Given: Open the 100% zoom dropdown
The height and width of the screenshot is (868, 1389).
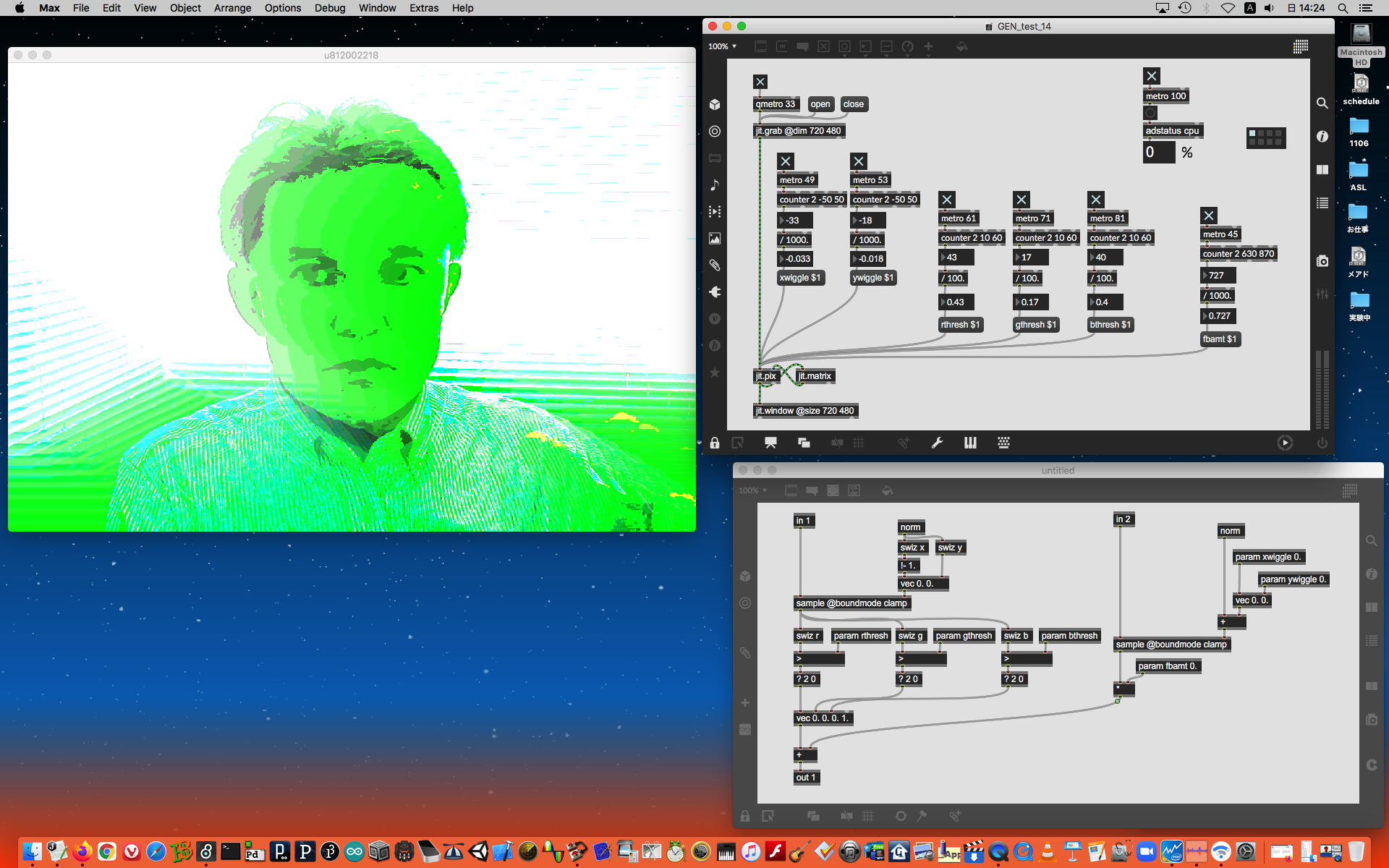Looking at the screenshot, I should click(722, 46).
